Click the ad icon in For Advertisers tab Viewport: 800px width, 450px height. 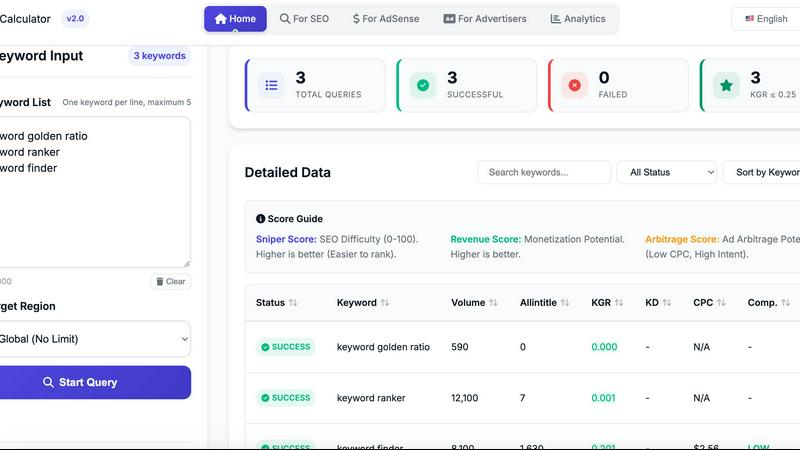pos(449,19)
